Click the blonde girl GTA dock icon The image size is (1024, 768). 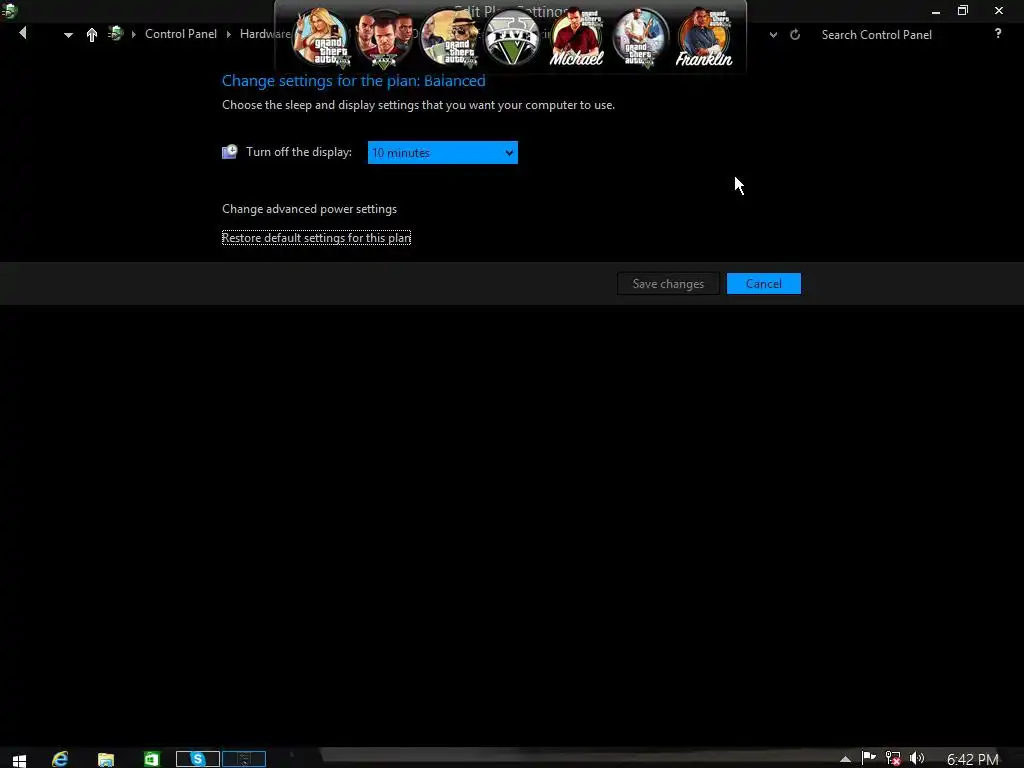coord(321,38)
